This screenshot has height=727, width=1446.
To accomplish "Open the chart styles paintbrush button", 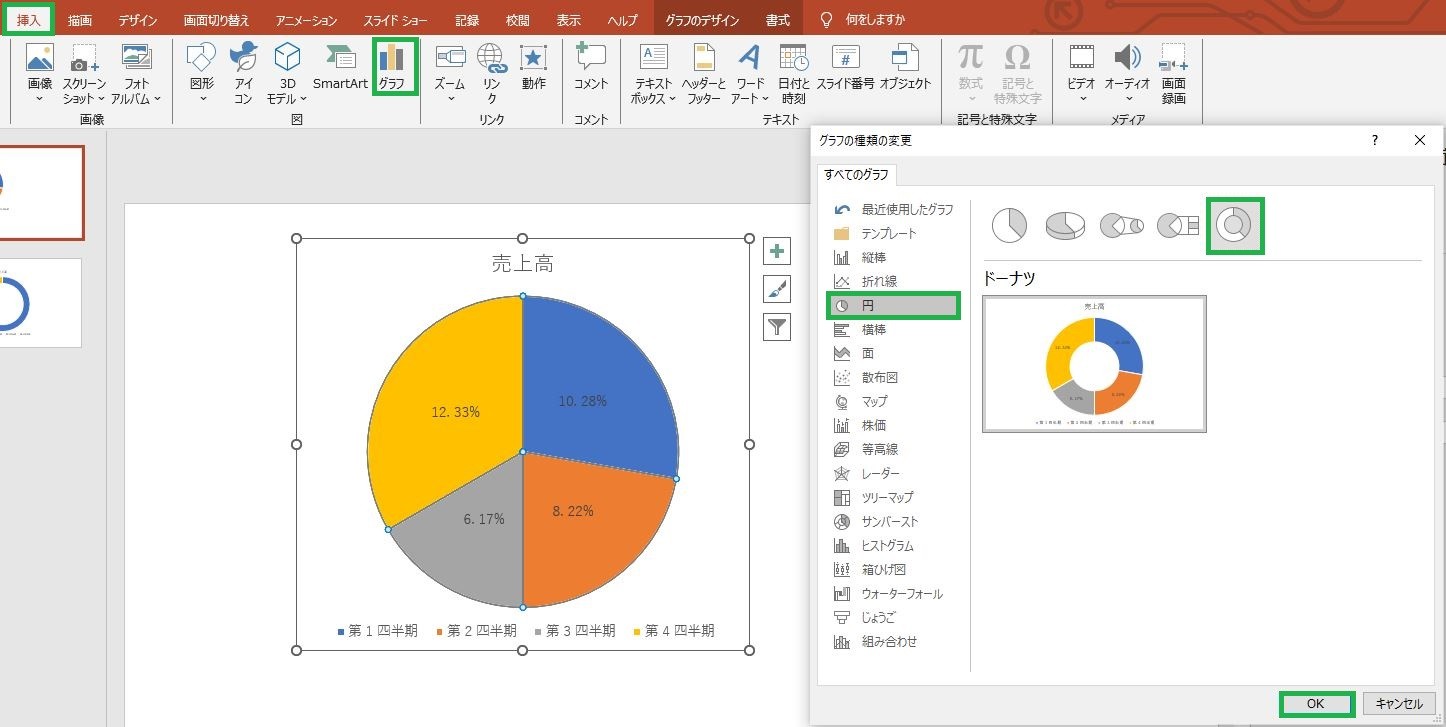I will pyautogui.click(x=777, y=289).
